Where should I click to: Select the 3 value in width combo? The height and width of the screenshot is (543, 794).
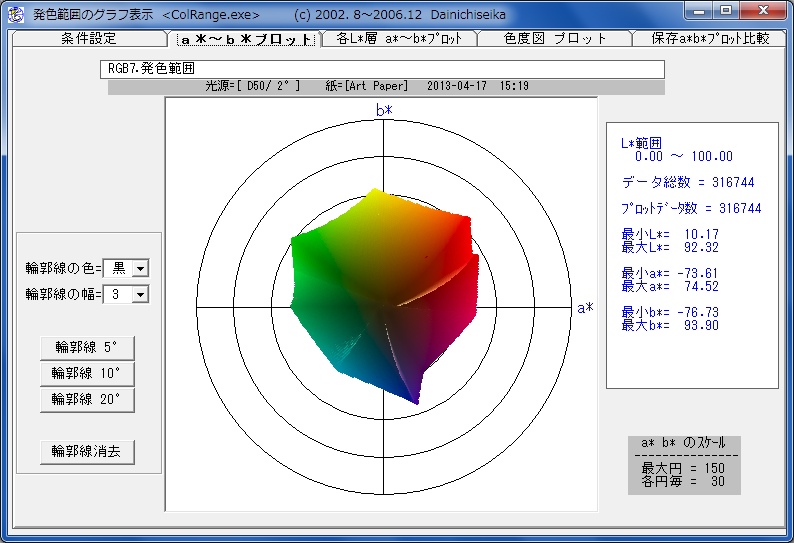[118, 294]
